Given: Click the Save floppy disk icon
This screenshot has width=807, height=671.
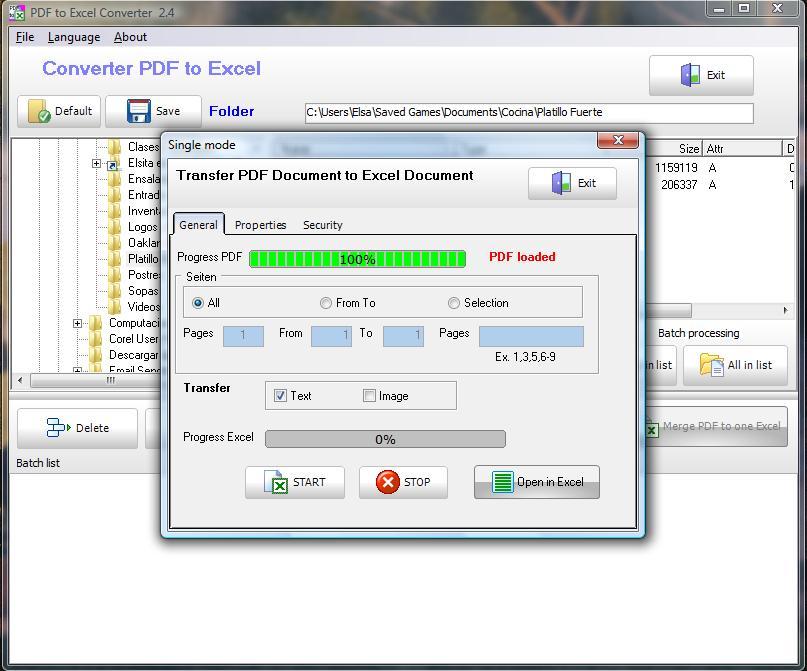Looking at the screenshot, I should point(139,111).
